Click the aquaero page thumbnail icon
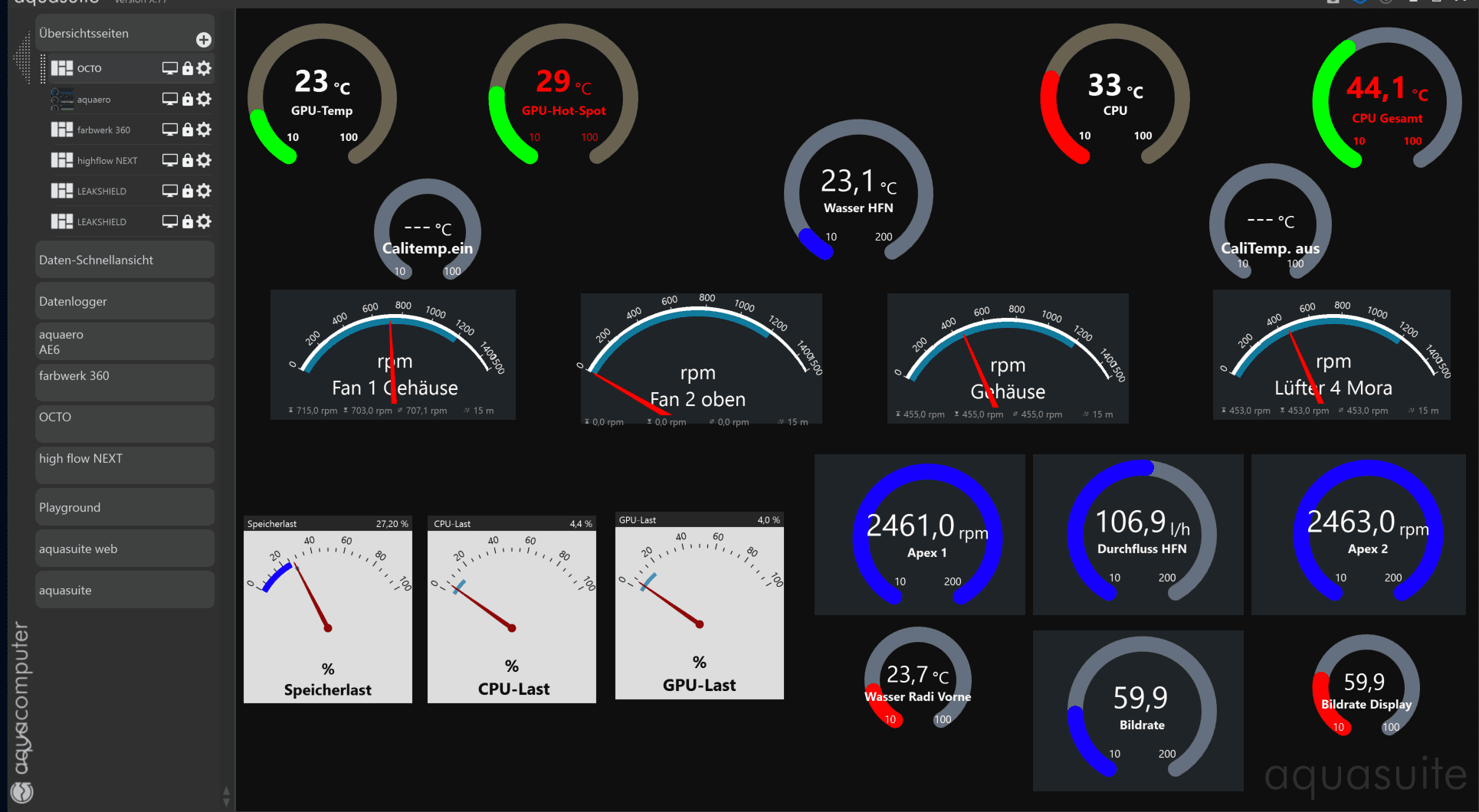Image resolution: width=1479 pixels, height=812 pixels. [x=62, y=99]
